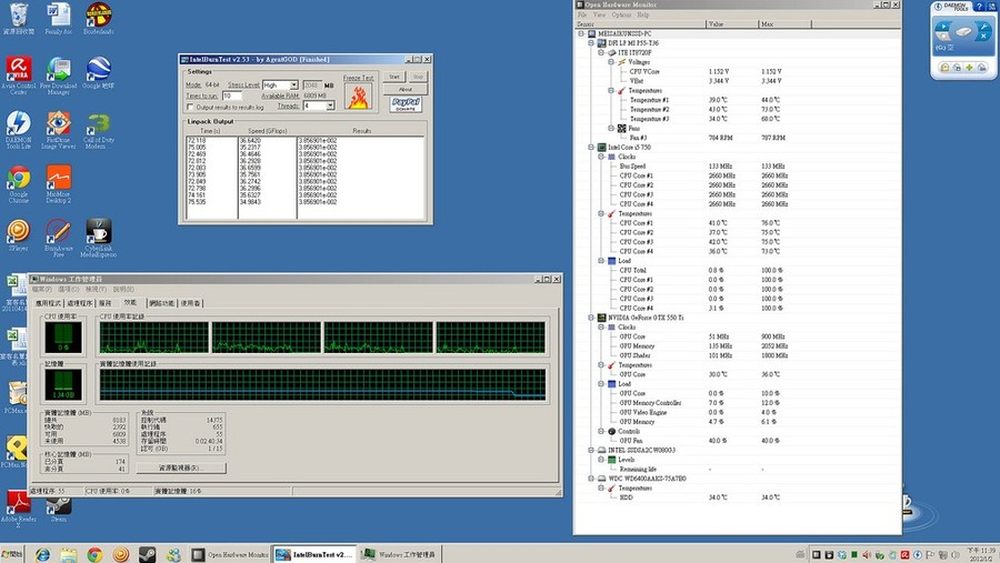Collapse the INTEL SSDSA2CW080G3 node
1000x563 pixels.
(x=591, y=450)
